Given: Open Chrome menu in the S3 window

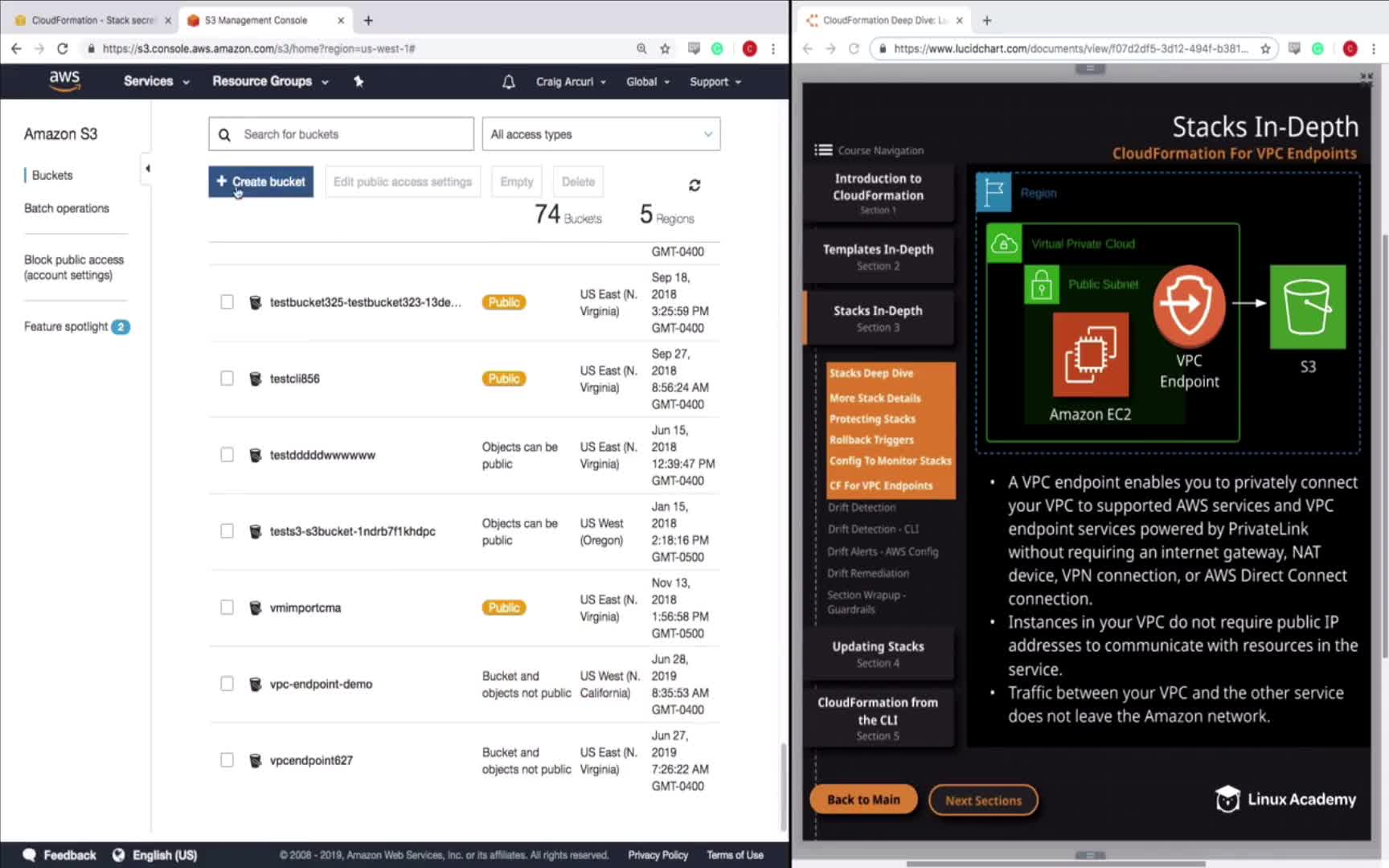Looking at the screenshot, I should coord(773,48).
